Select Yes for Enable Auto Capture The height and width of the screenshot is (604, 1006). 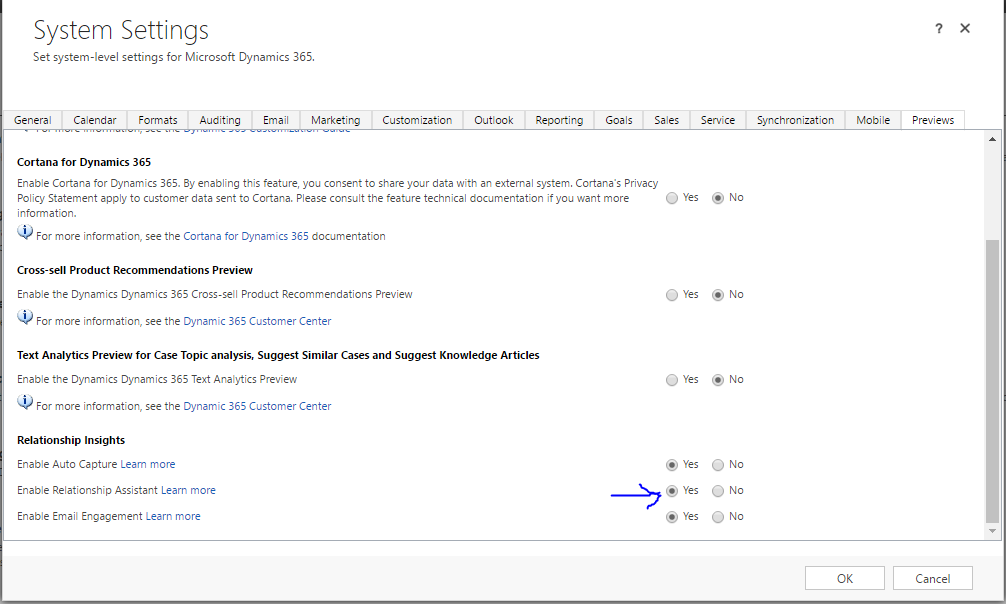coord(672,465)
